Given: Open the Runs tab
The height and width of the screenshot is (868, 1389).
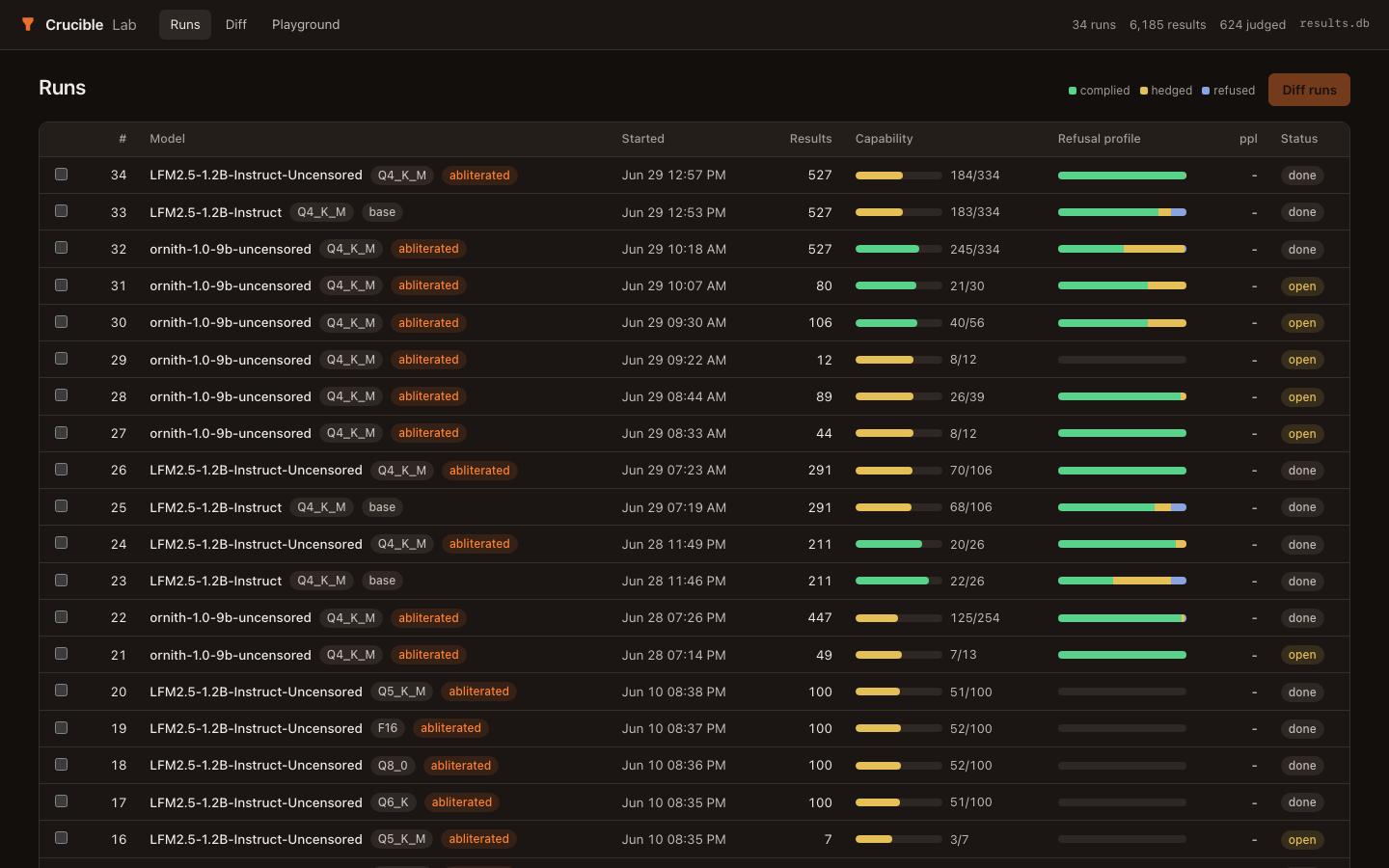Looking at the screenshot, I should coord(185,24).
